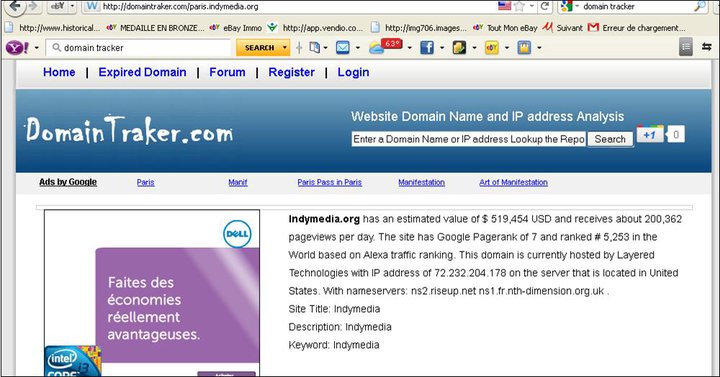Screen dimensions: 720x377
Task: Click the browser Back arrow button
Action: point(15,6)
